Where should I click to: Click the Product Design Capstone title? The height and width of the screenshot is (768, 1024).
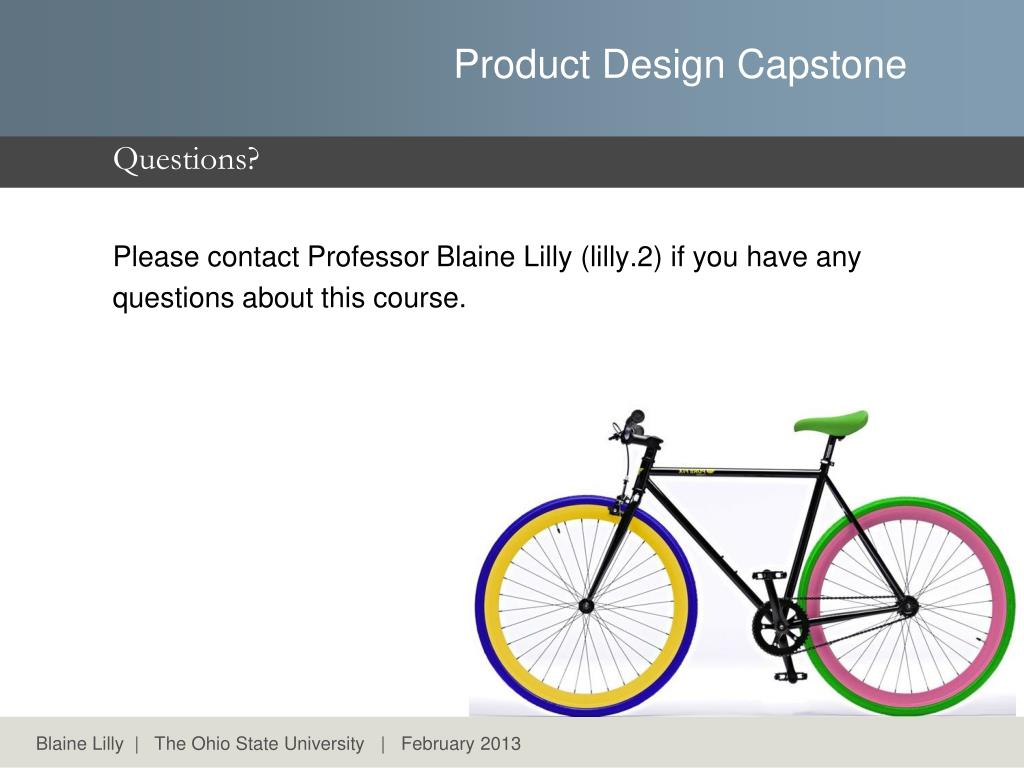click(680, 65)
